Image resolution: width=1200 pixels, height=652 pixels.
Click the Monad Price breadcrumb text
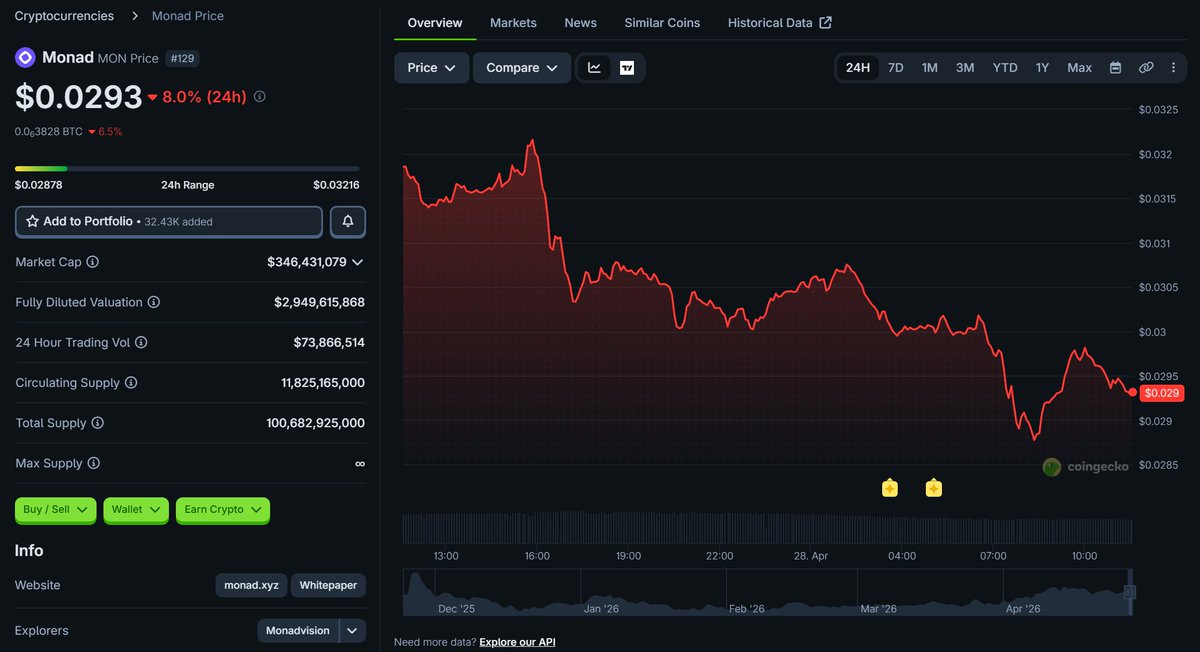pos(188,16)
